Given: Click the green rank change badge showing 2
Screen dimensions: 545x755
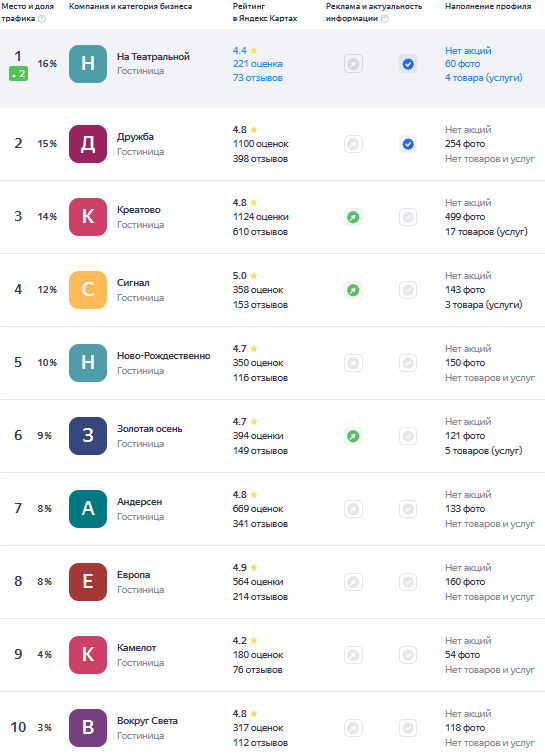Looking at the screenshot, I should 18,74.
